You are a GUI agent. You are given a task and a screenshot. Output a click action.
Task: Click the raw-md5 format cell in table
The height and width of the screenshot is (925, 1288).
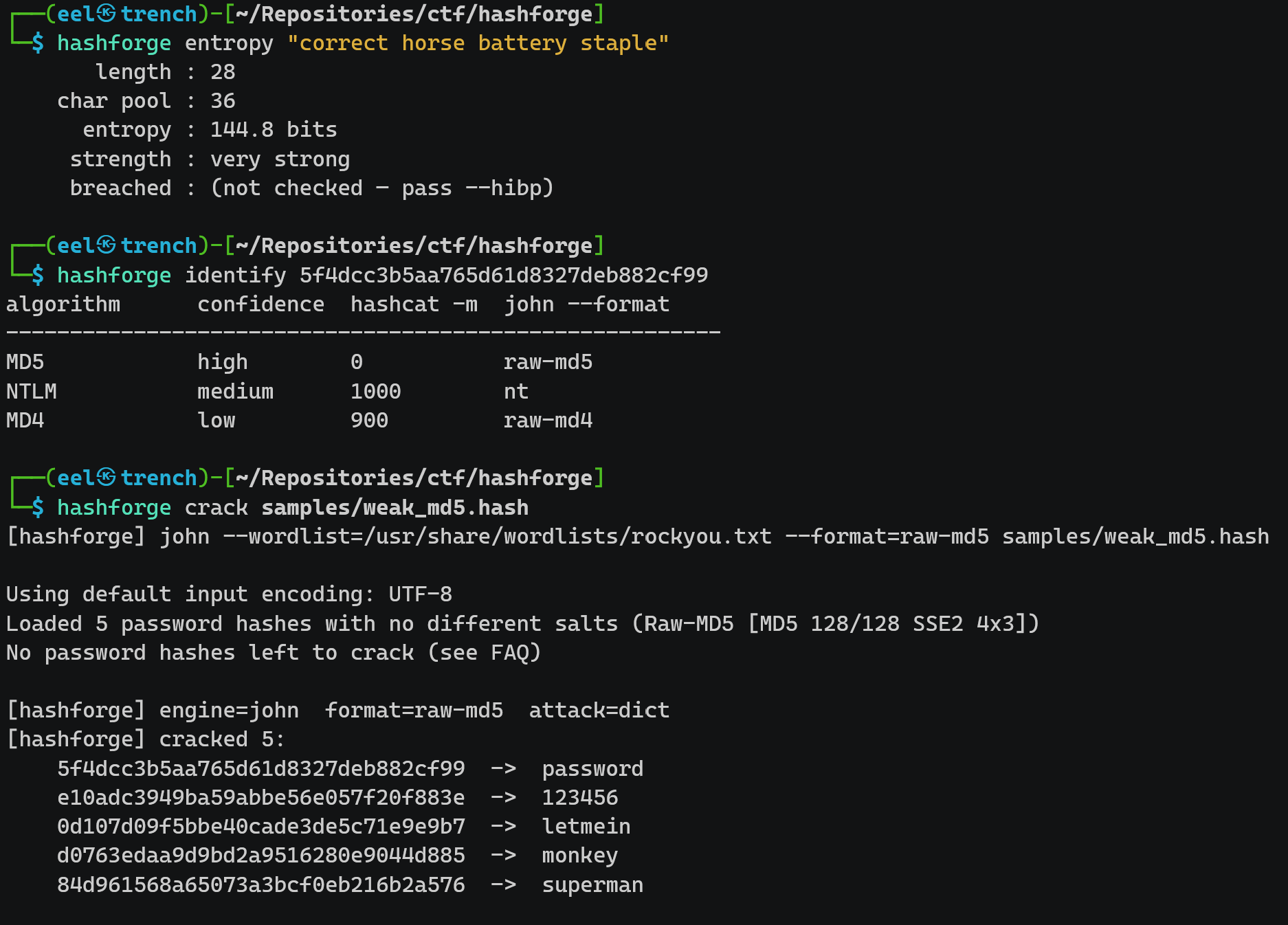(x=548, y=362)
